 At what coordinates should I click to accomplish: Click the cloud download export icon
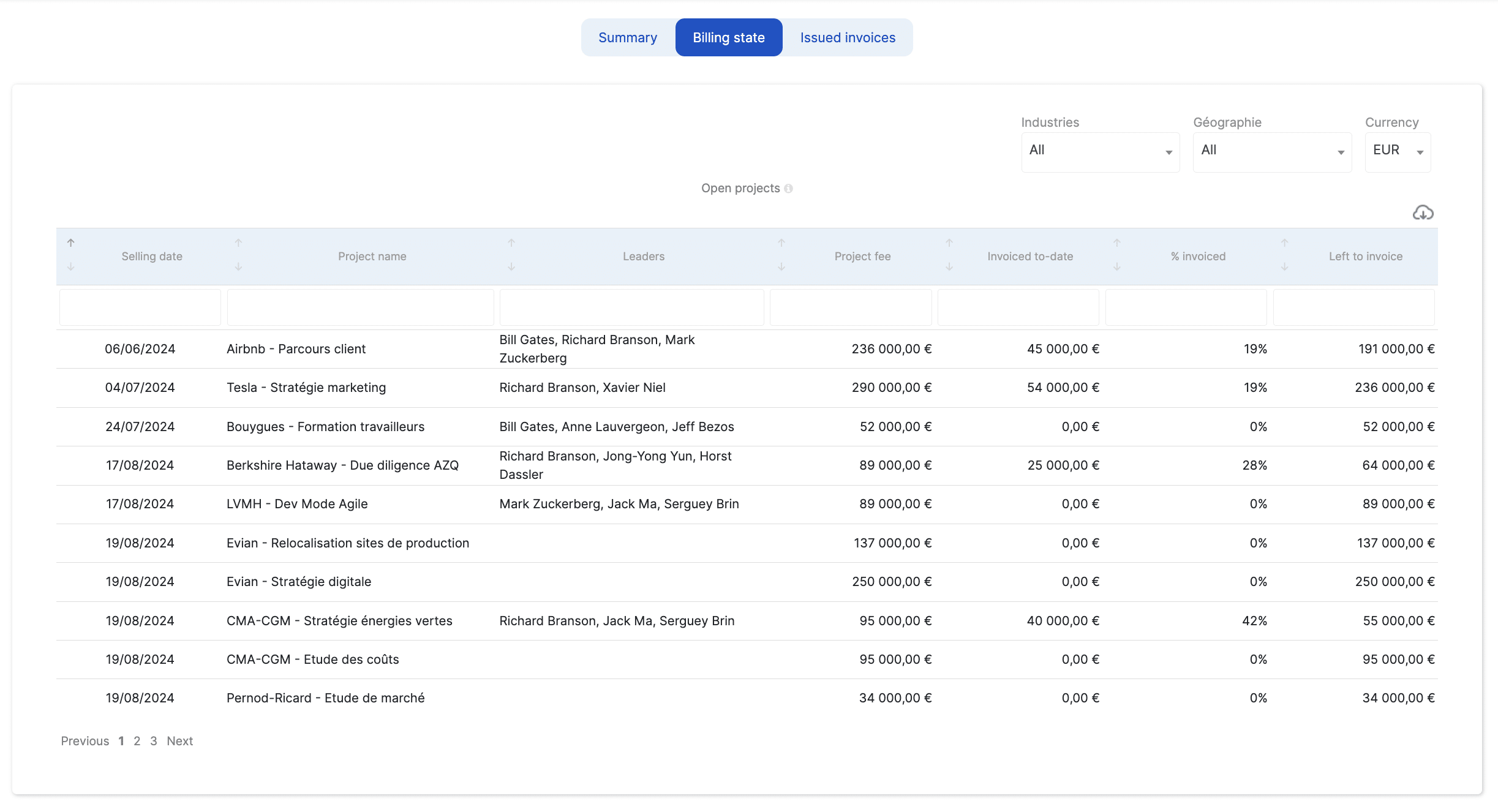tap(1423, 212)
